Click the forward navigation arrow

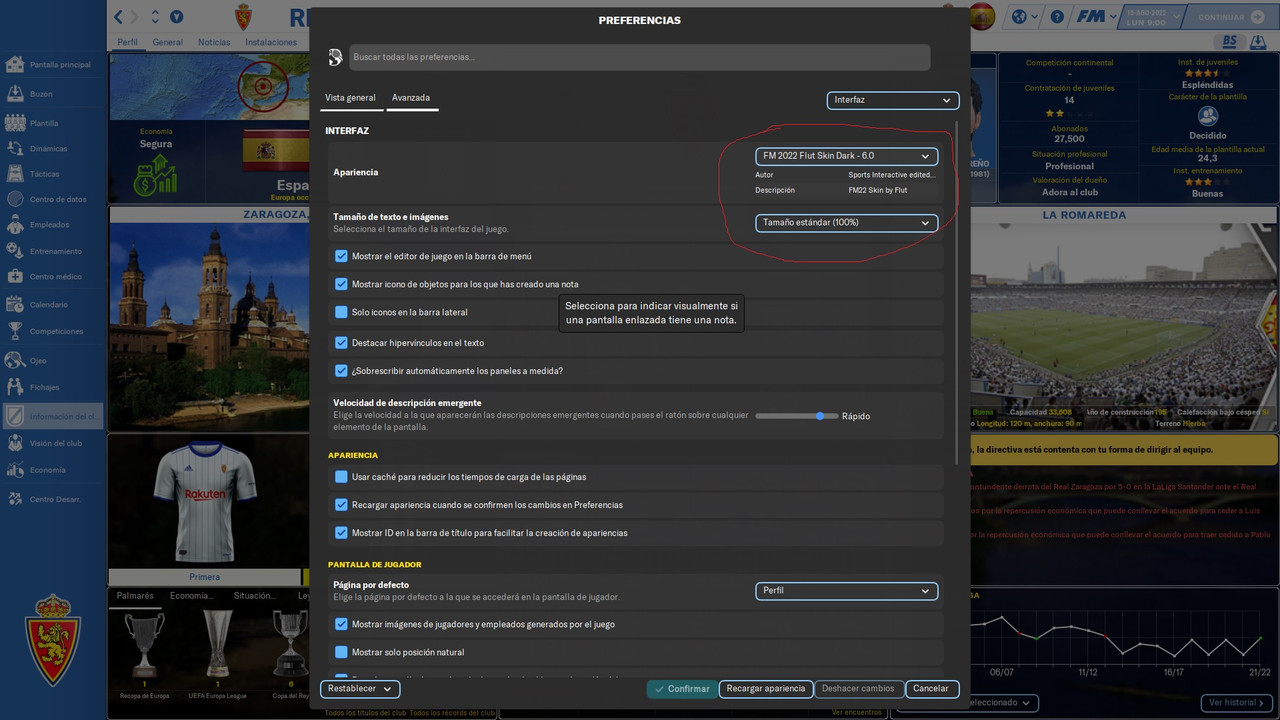[134, 16]
